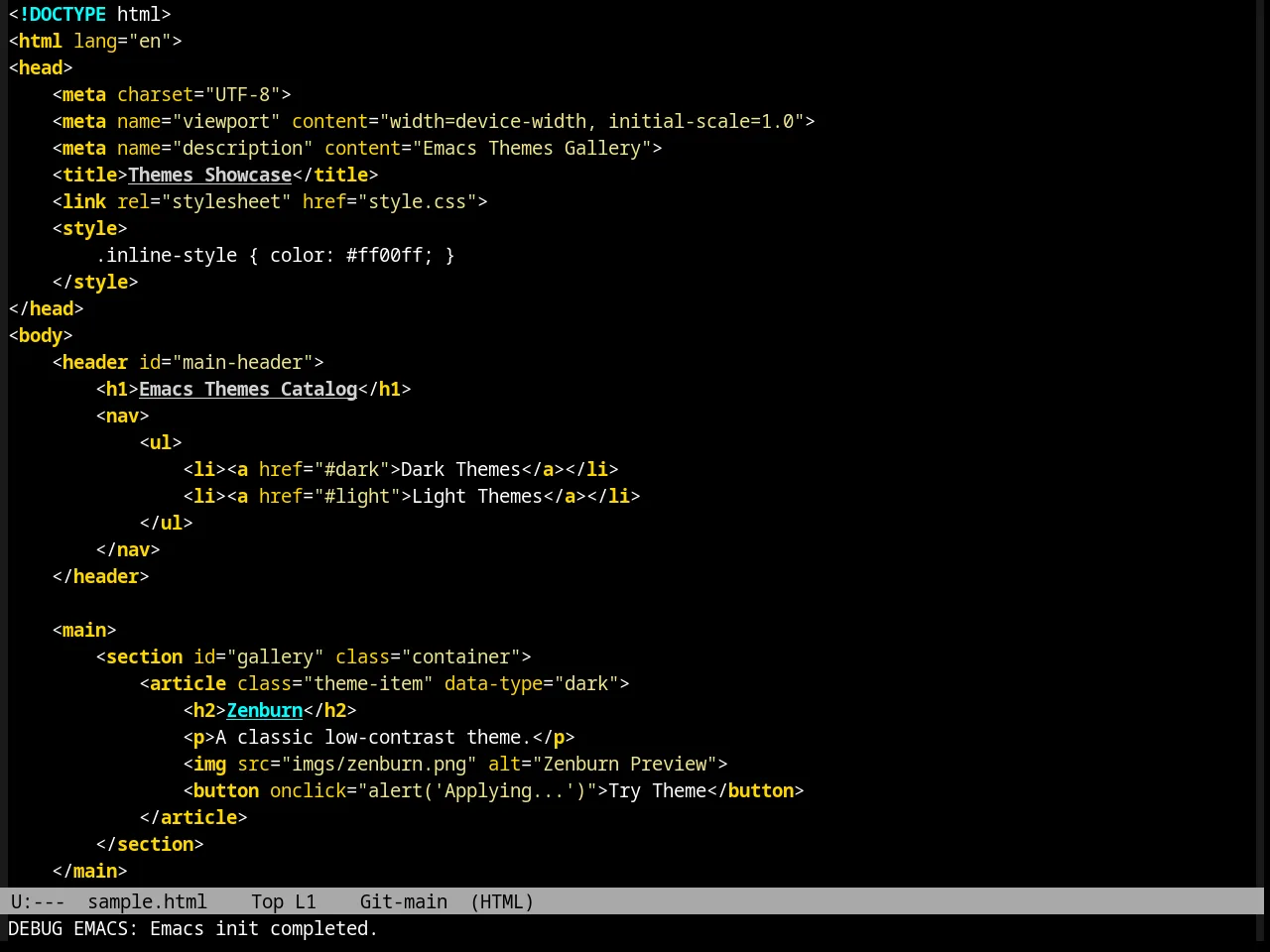Click the 'sample.html' buffer name in mode line

(147, 901)
